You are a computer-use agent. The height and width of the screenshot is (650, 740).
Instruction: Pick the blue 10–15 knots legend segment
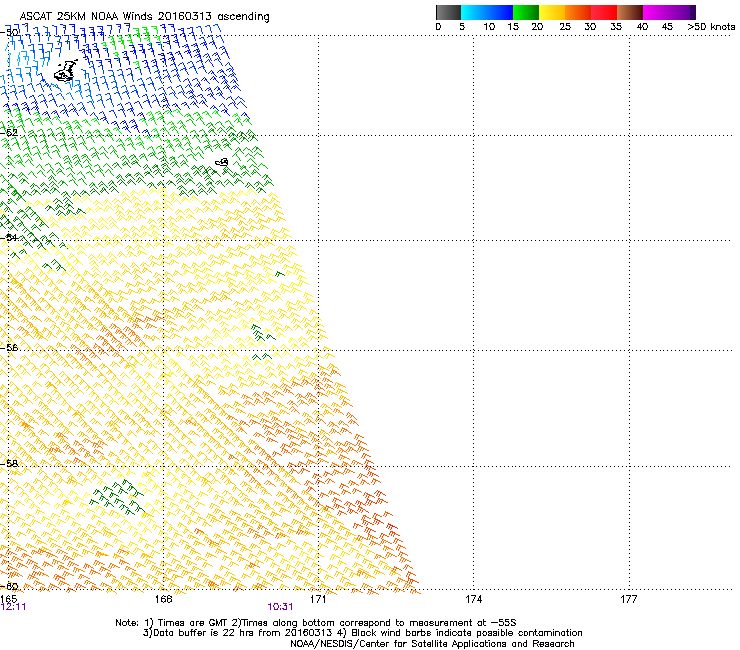[x=500, y=12]
